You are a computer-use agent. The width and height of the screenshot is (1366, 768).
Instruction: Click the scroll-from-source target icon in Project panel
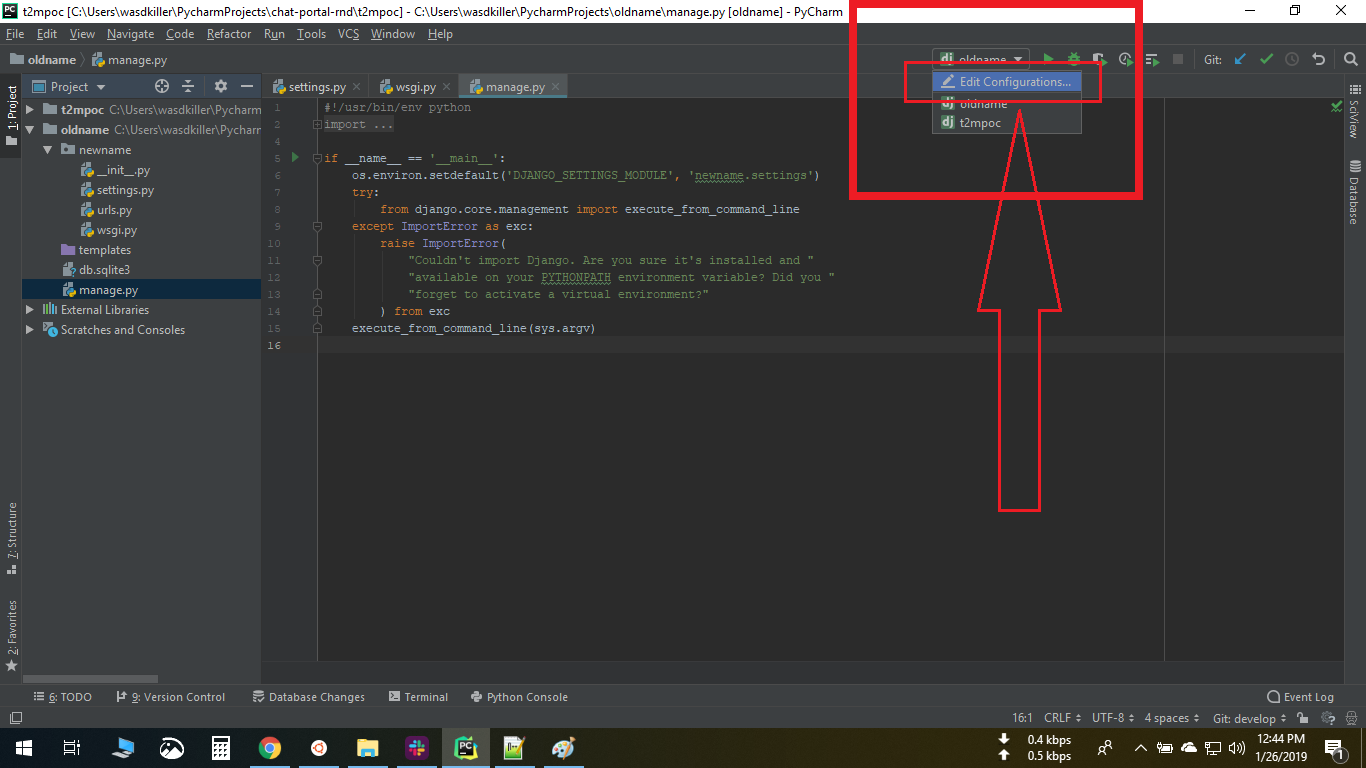tap(162, 87)
